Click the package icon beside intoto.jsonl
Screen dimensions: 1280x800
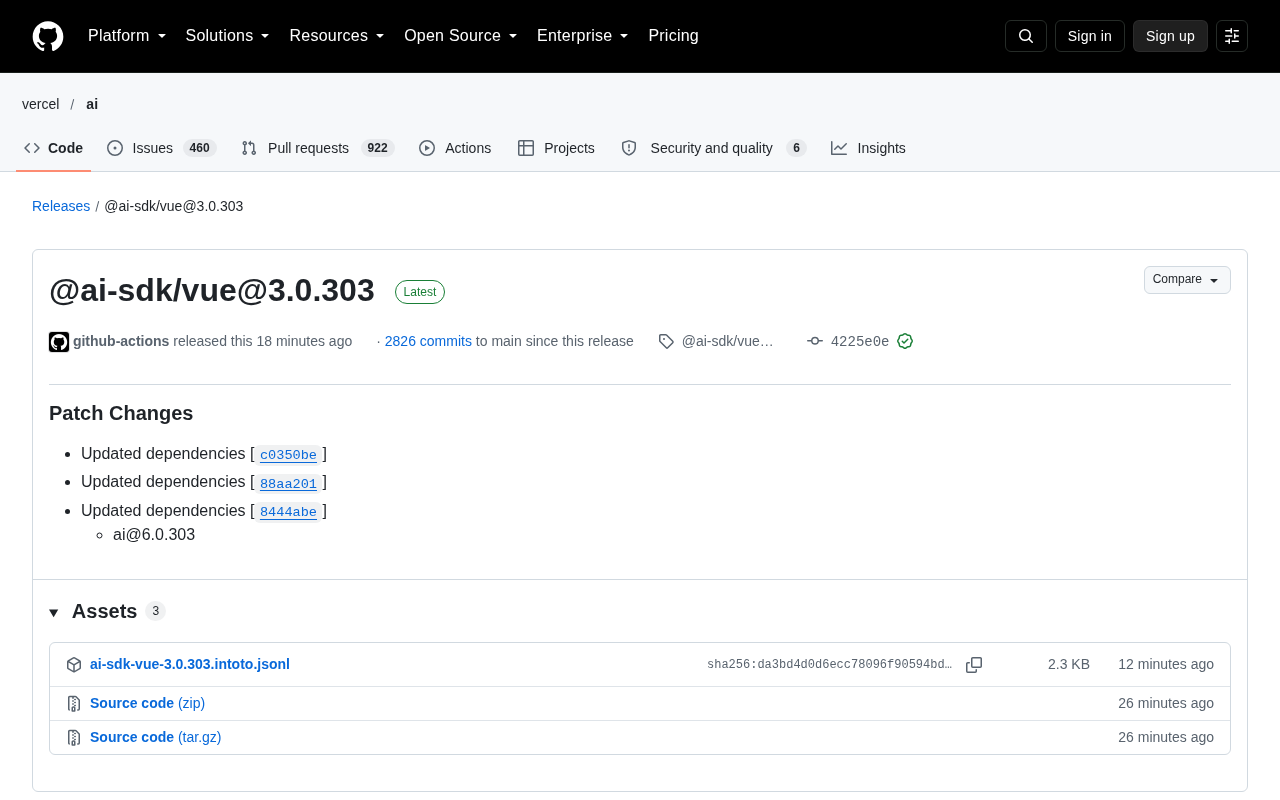74,665
